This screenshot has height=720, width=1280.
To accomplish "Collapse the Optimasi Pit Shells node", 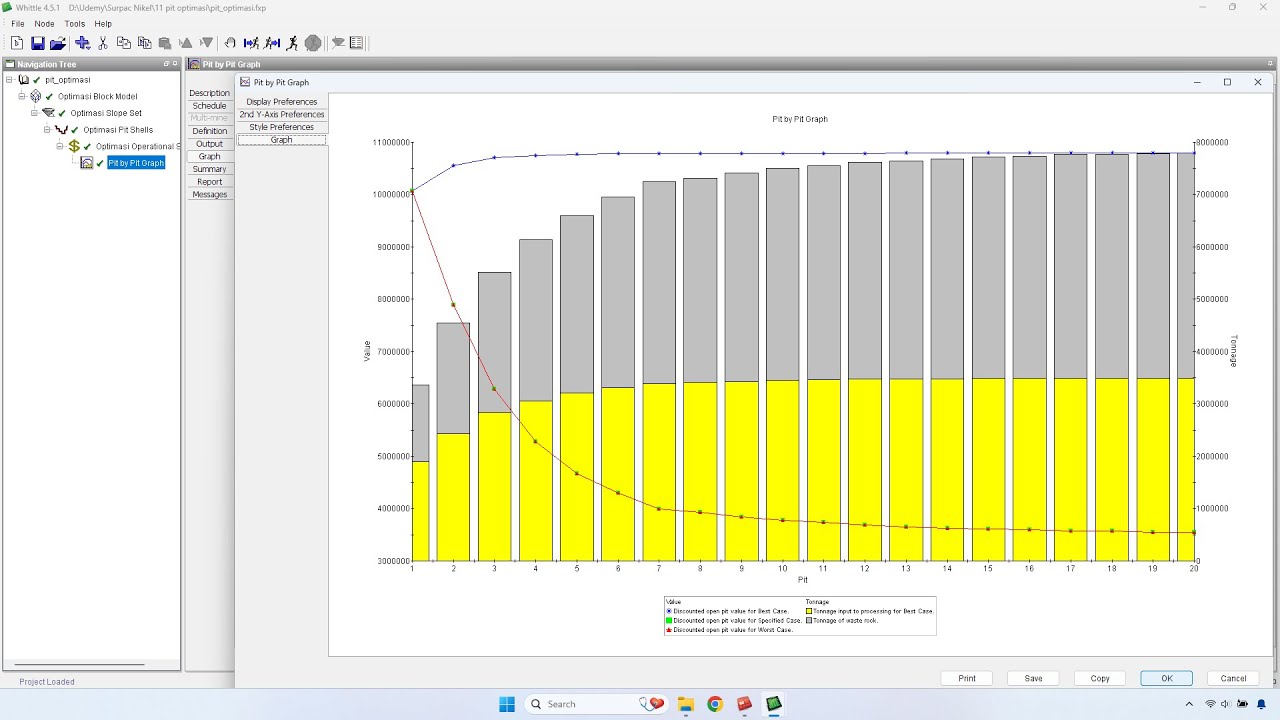I will click(47, 130).
